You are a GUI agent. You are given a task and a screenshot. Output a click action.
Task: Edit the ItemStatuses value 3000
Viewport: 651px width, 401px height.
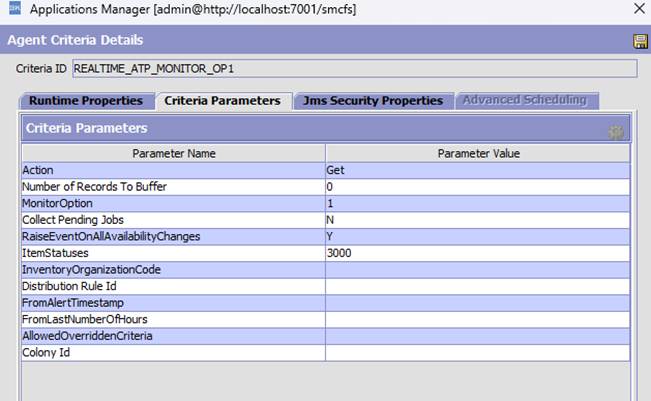coord(477,253)
